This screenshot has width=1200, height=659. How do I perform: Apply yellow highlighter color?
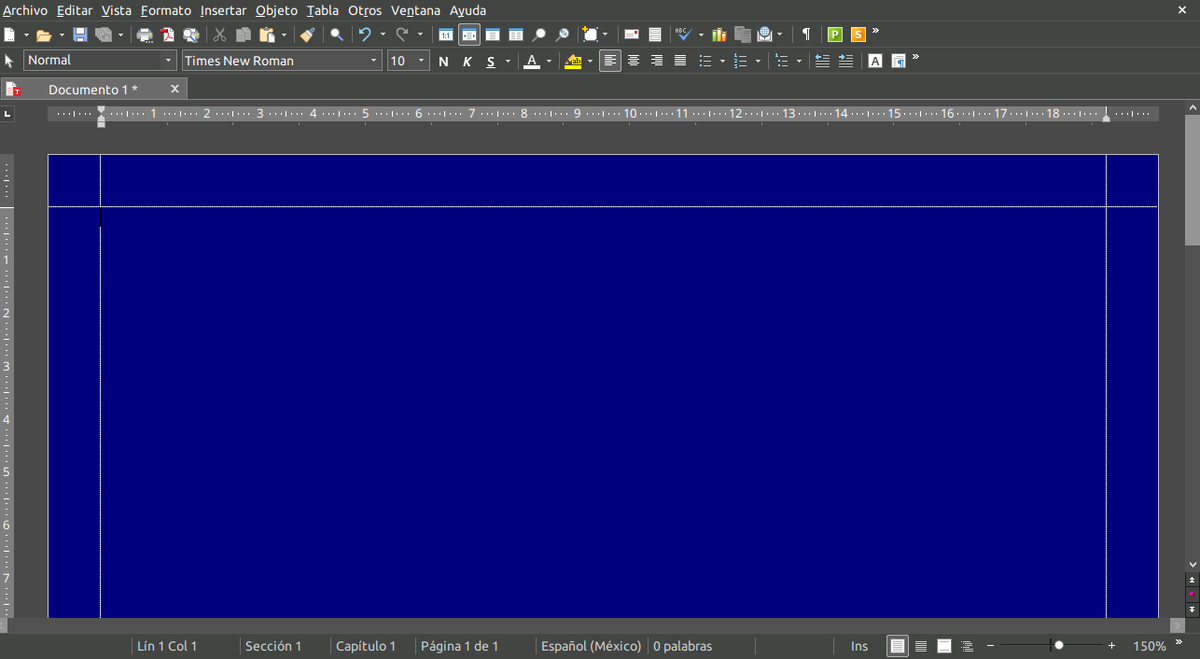click(x=573, y=61)
